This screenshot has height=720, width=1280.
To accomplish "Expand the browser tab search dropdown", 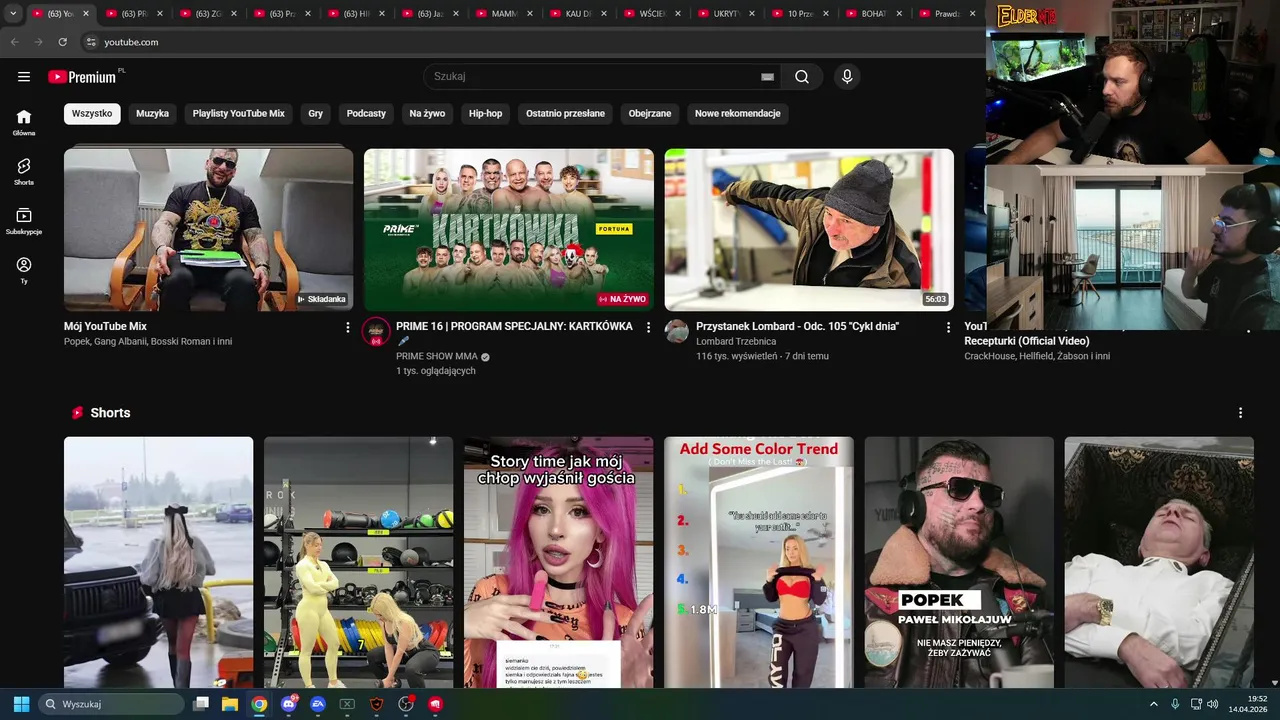I will click(13, 14).
